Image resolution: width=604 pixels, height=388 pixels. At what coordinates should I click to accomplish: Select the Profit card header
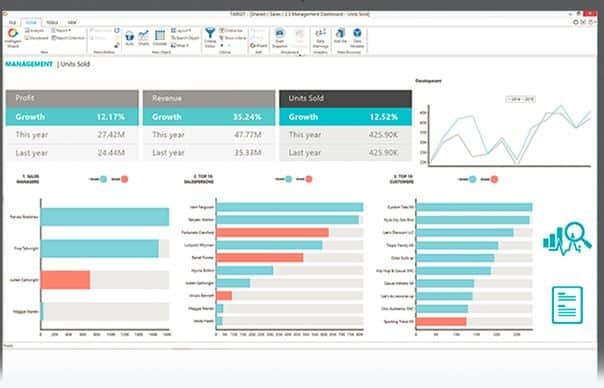point(72,98)
